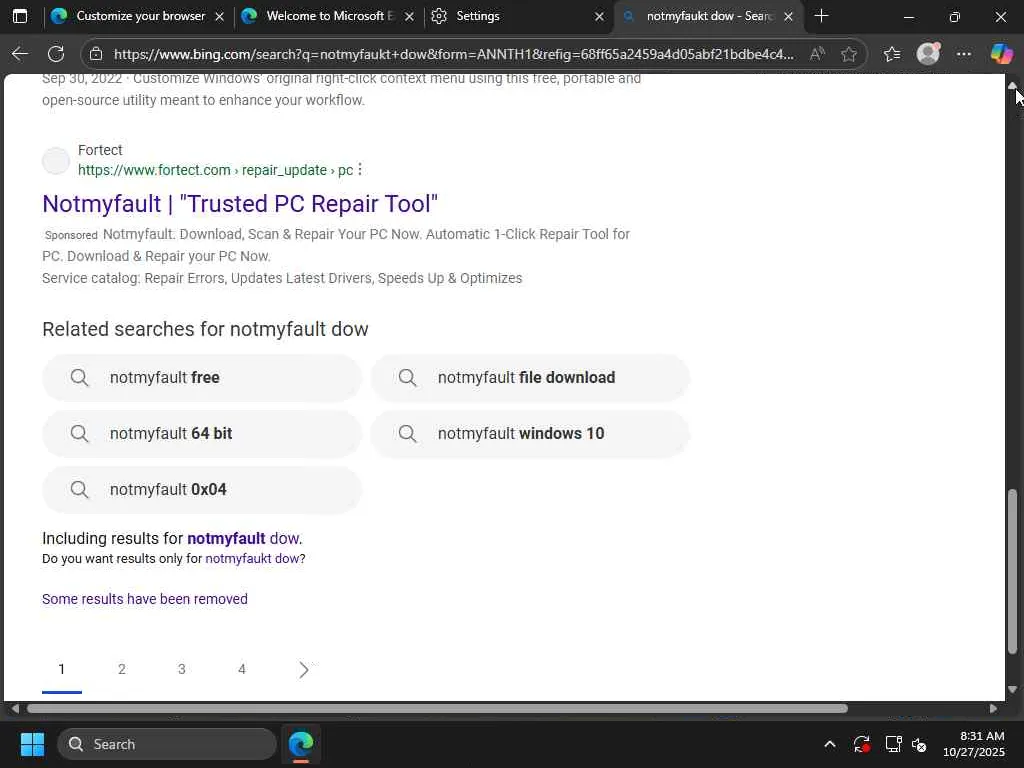Click the horizontal scrollbar thumb
The image size is (1024, 768).
438,709
